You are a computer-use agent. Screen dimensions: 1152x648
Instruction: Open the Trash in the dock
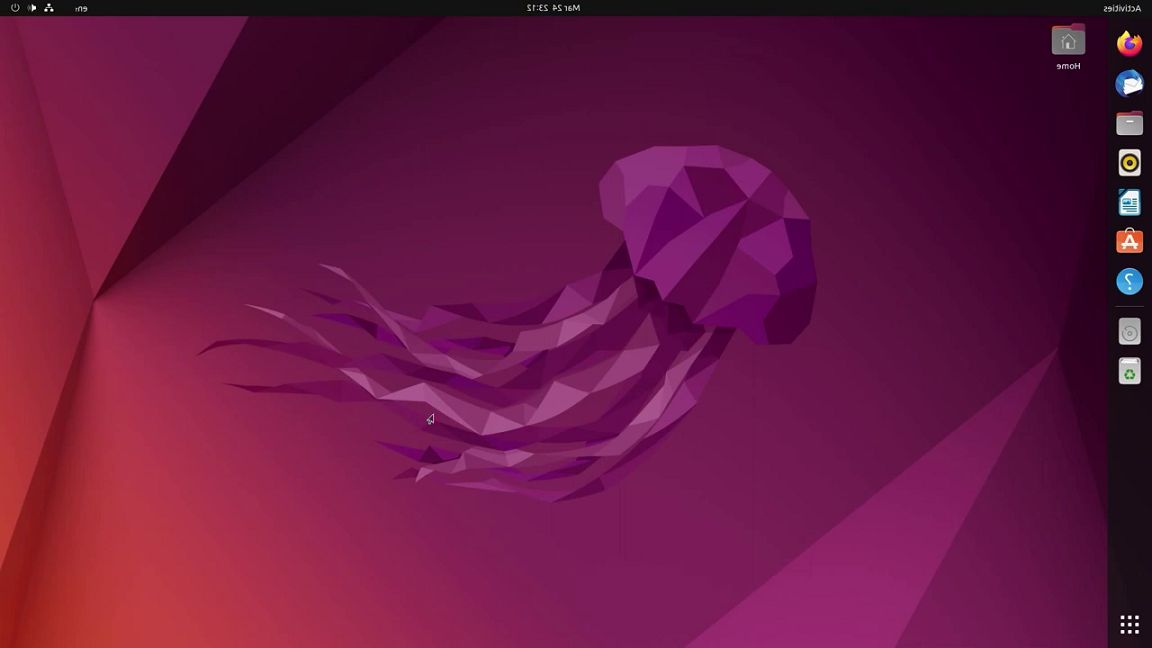tap(1129, 372)
